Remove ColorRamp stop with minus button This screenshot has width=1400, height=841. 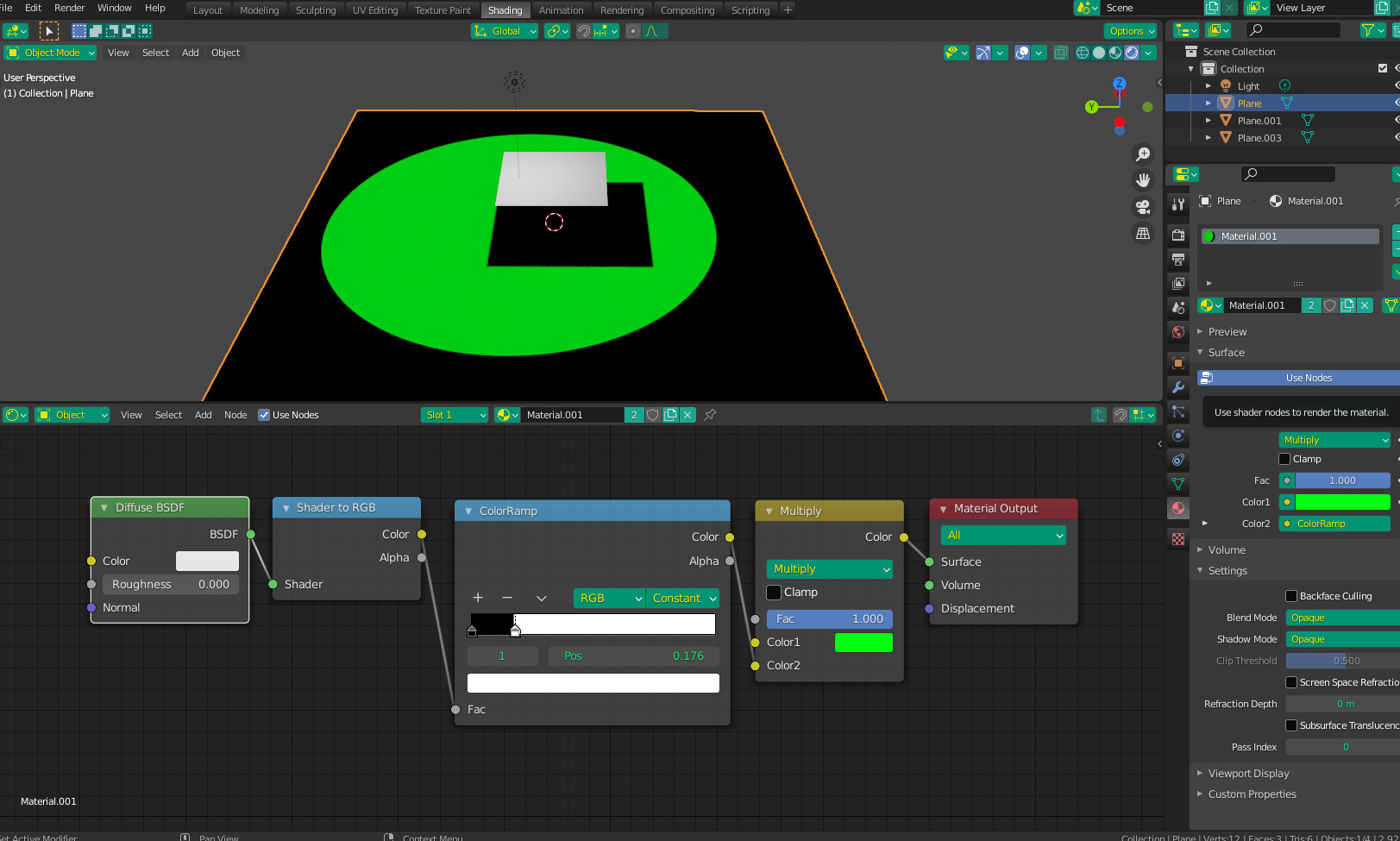(x=507, y=598)
